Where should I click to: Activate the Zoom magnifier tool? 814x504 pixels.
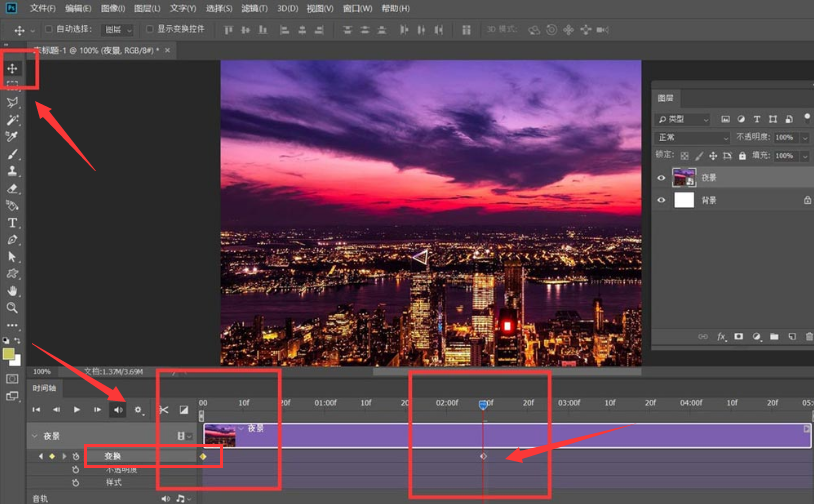pyautogui.click(x=13, y=308)
